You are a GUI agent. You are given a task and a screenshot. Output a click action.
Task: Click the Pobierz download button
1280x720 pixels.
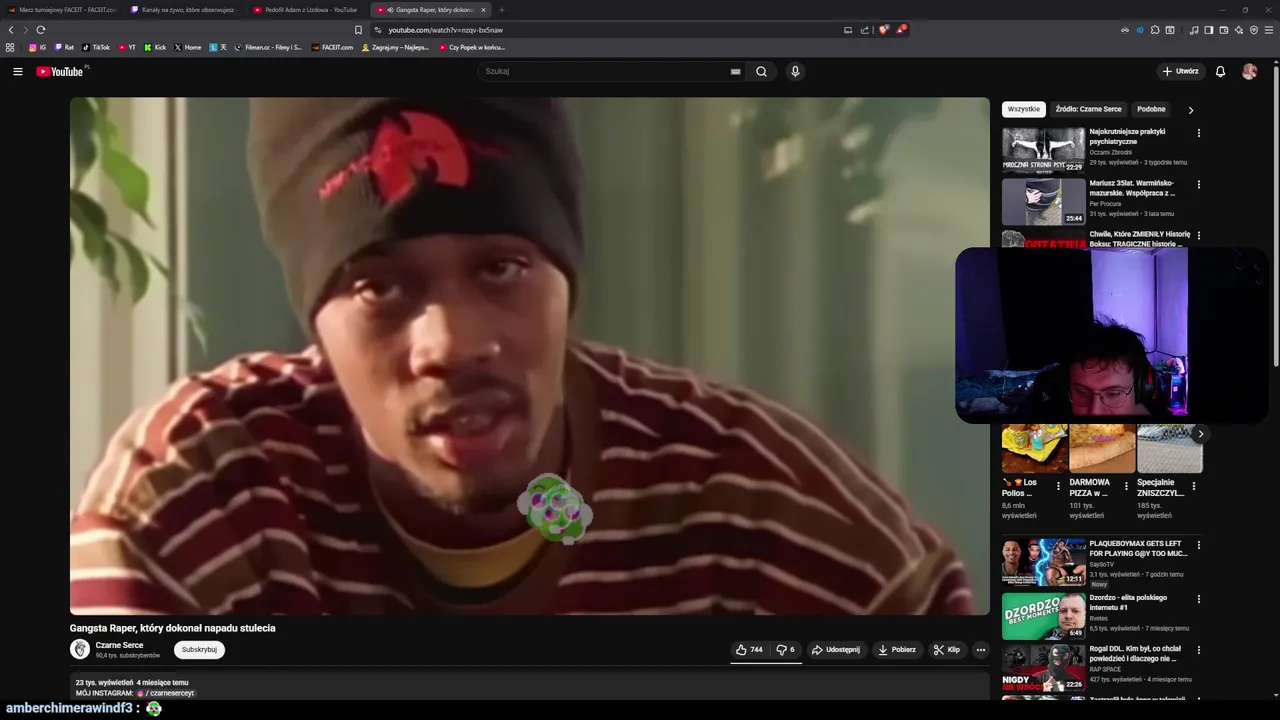[897, 650]
